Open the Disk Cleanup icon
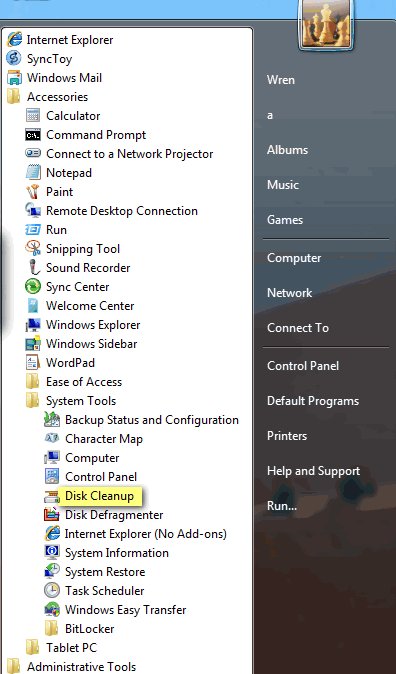This screenshot has width=396, height=674. 52,496
